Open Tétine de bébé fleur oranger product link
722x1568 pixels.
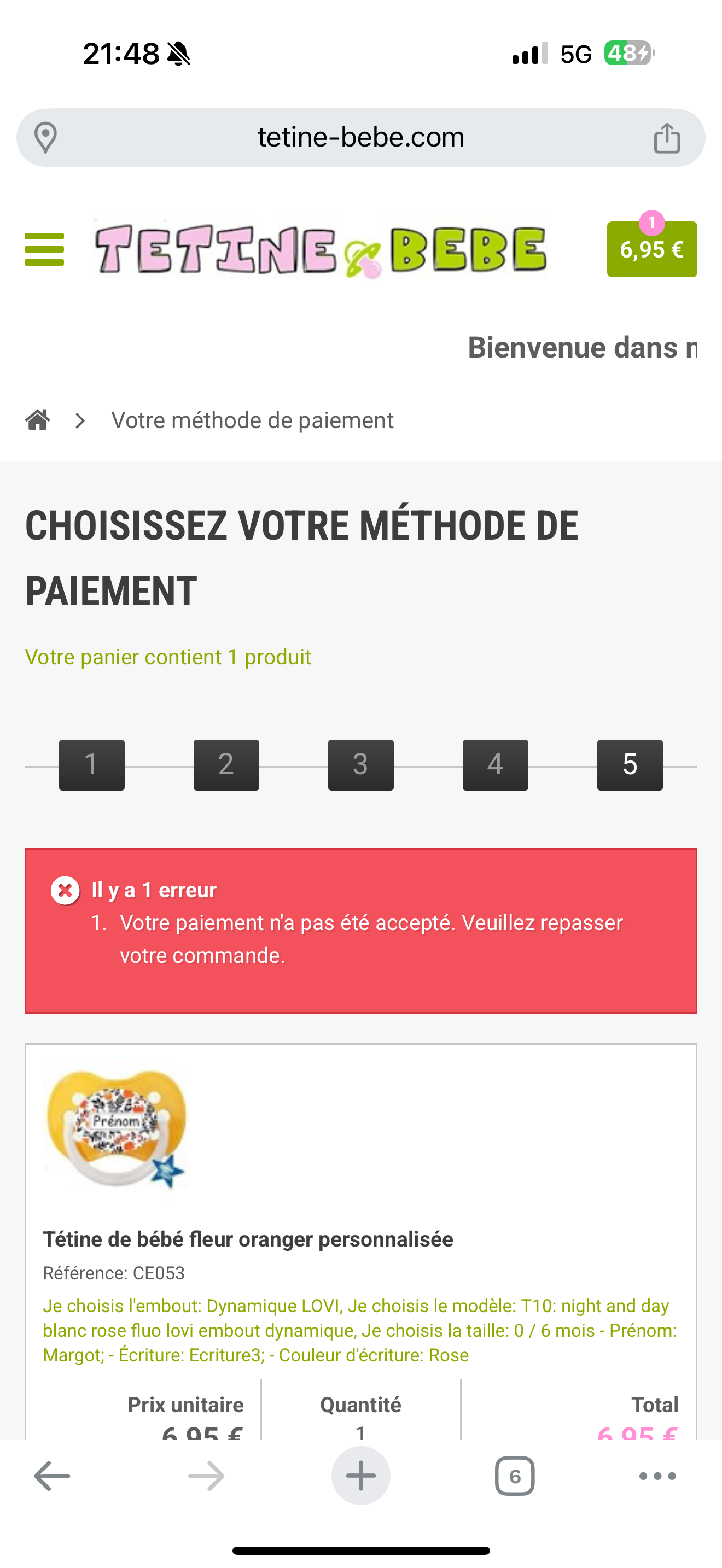pos(248,1239)
